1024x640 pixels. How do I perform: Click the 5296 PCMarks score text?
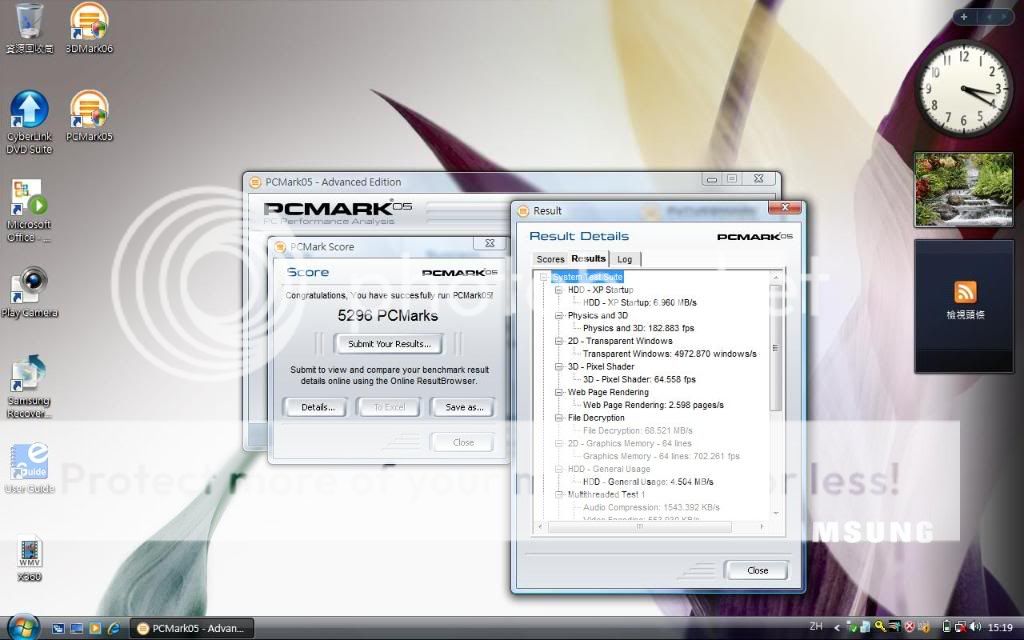[388, 315]
